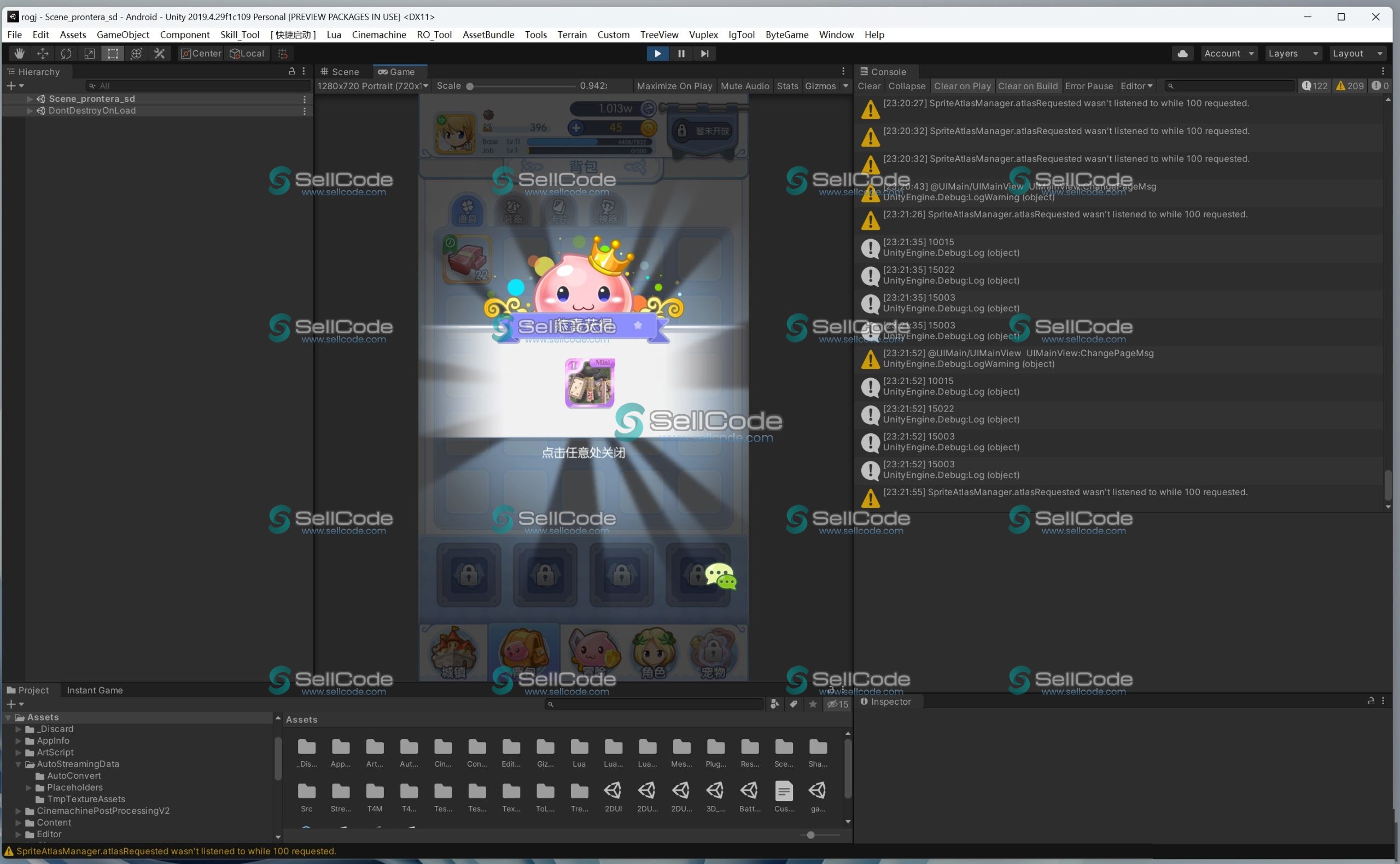Select the Hand tool in toolbar
This screenshot has width=1400, height=864.
[x=19, y=53]
